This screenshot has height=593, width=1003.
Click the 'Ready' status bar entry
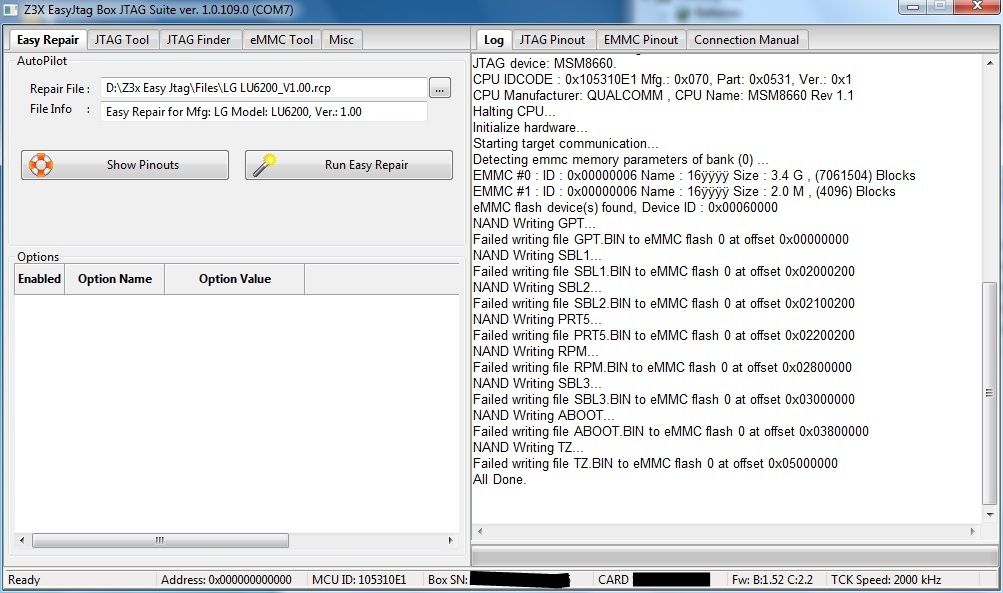click(x=24, y=580)
